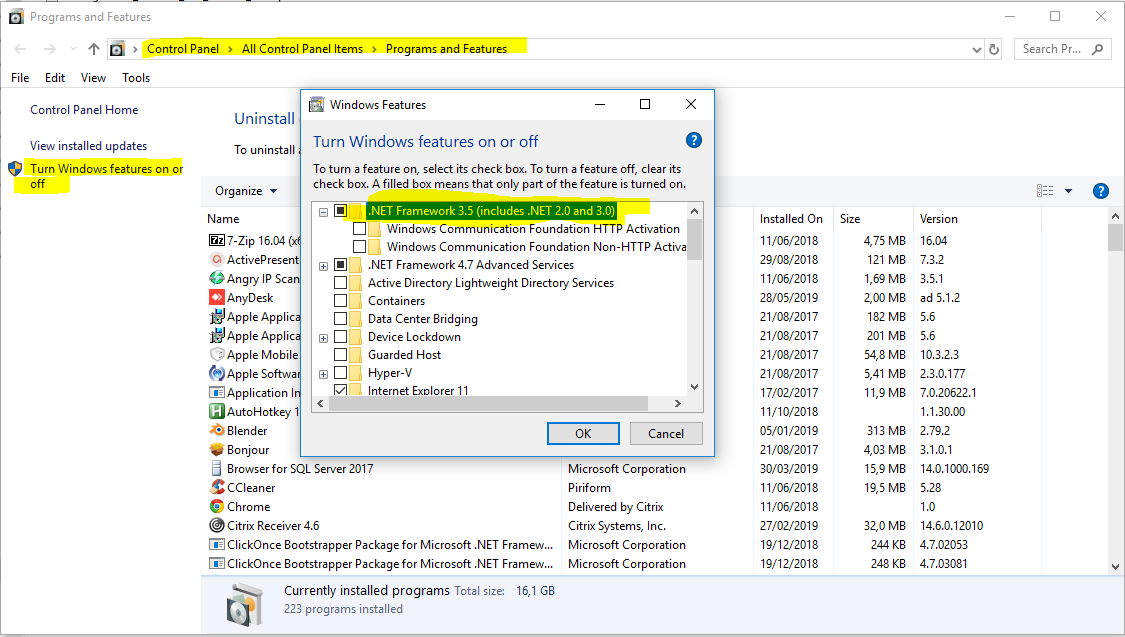This screenshot has width=1125, height=637.
Task: Click the 7-Zip 16.04 program icon
Action: pyautogui.click(x=217, y=240)
